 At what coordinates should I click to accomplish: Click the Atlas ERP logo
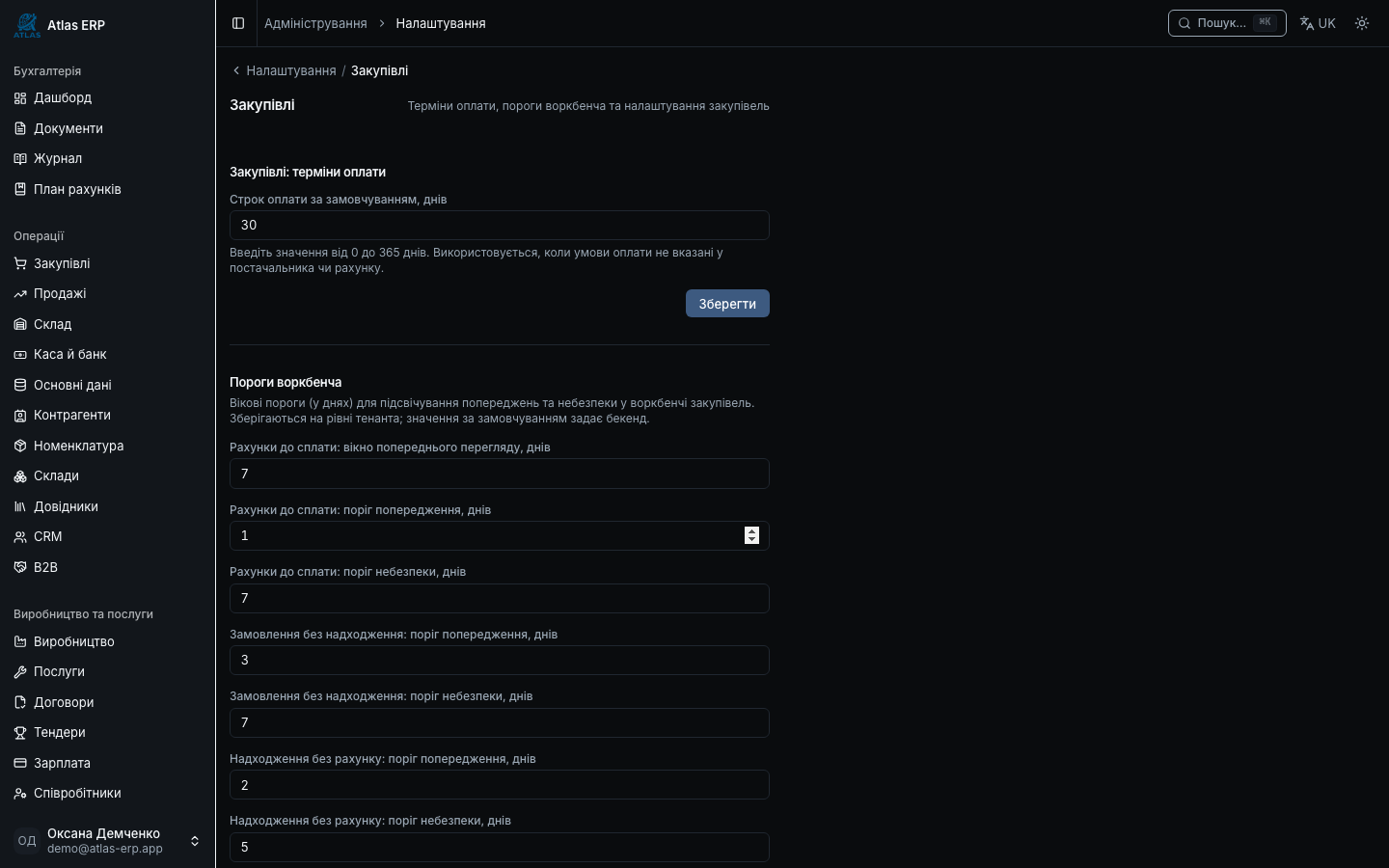(27, 25)
